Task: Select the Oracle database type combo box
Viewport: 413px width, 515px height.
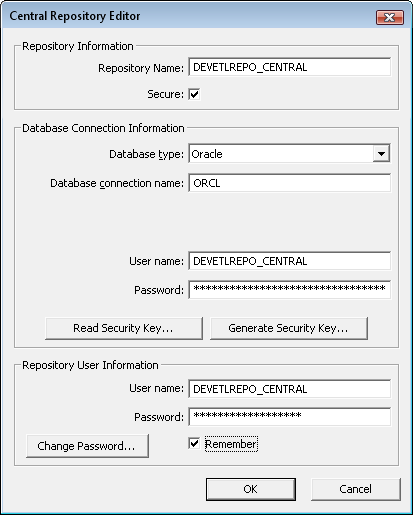Action: point(289,154)
